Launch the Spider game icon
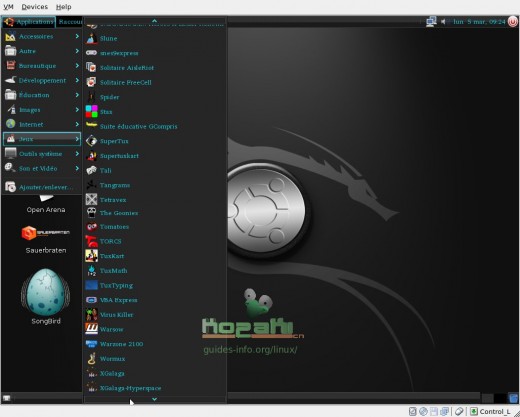This screenshot has height=417, width=520. (x=91, y=97)
